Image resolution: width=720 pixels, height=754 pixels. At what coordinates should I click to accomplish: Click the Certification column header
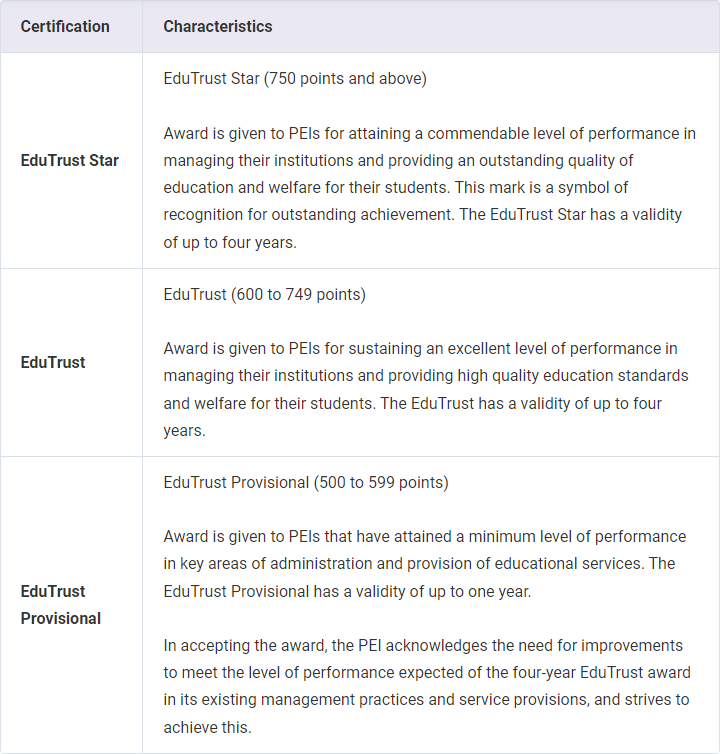65,27
